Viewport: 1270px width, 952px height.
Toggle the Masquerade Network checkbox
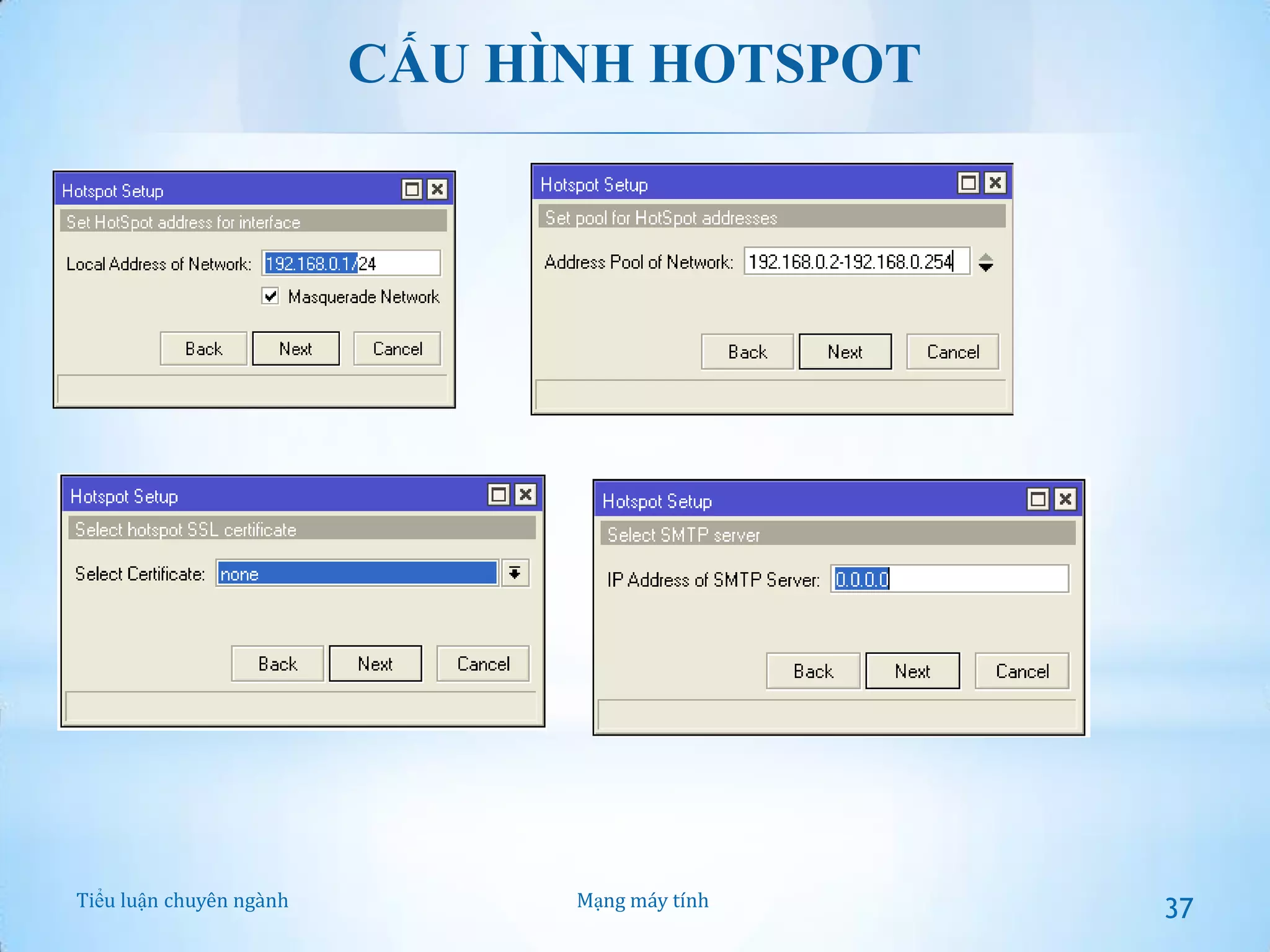pos(270,296)
